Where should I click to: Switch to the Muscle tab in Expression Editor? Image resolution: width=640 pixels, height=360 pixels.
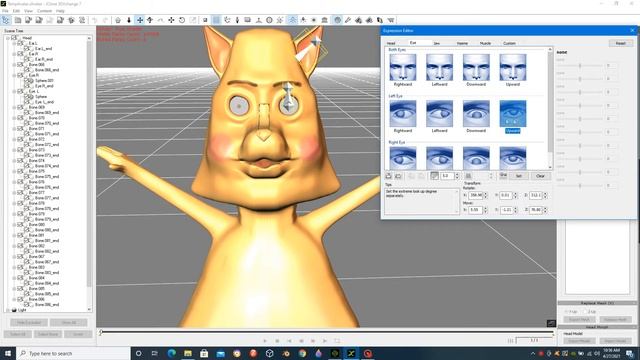pos(485,43)
